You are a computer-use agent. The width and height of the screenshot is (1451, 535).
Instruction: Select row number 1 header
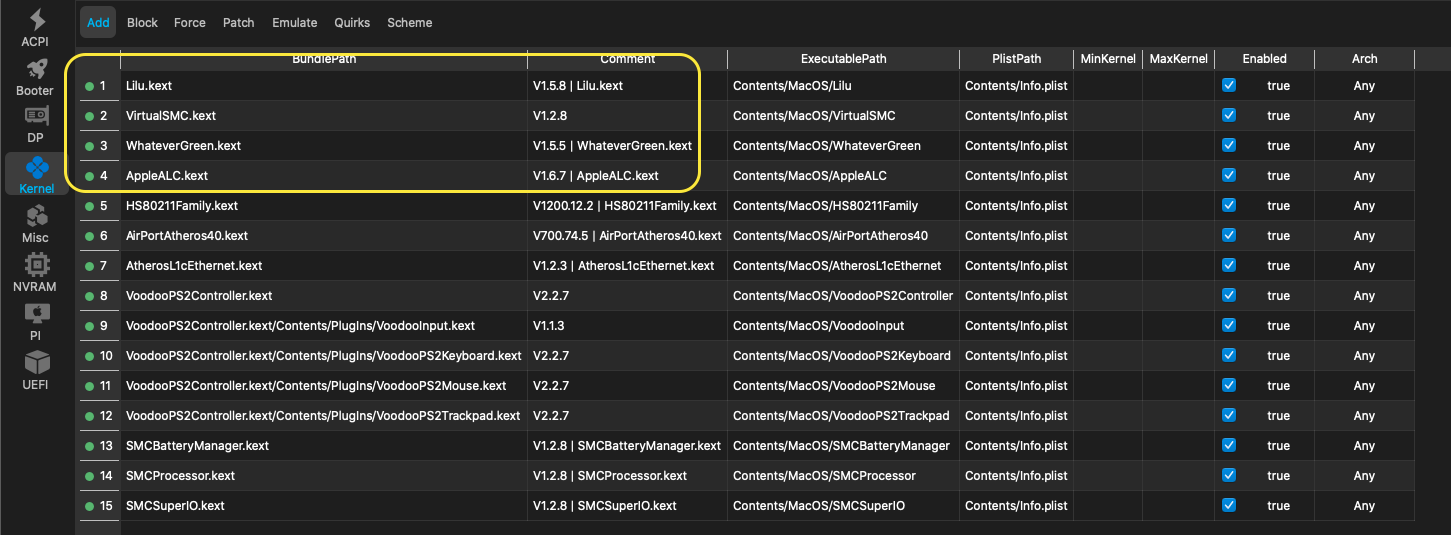click(98, 86)
